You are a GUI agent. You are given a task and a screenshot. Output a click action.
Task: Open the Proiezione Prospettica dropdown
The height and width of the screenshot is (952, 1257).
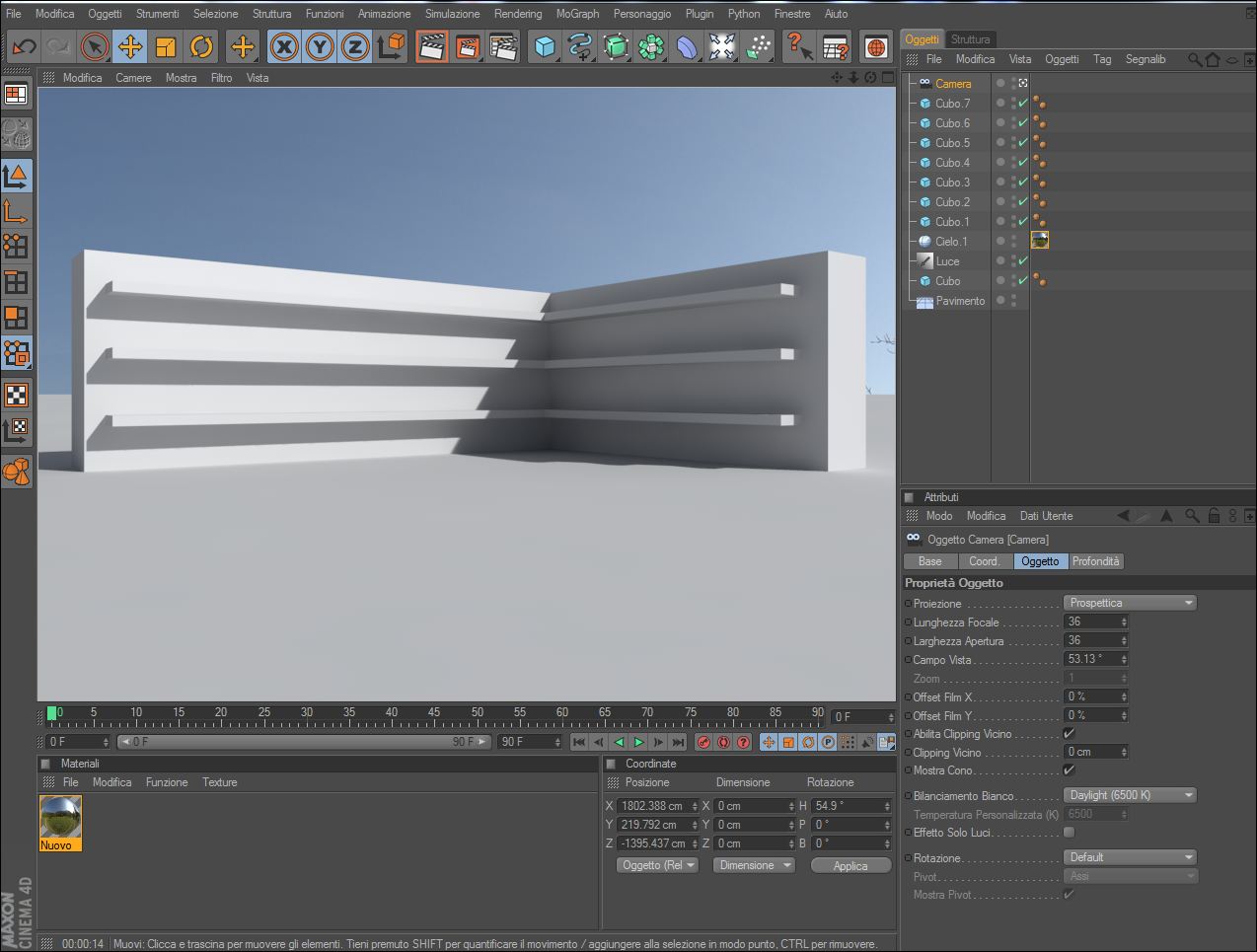coord(1130,603)
